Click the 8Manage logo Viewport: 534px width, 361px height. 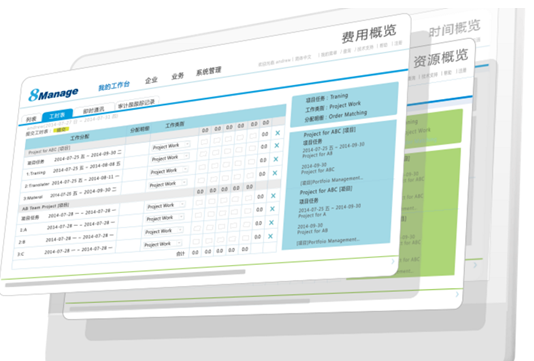click(x=53, y=94)
